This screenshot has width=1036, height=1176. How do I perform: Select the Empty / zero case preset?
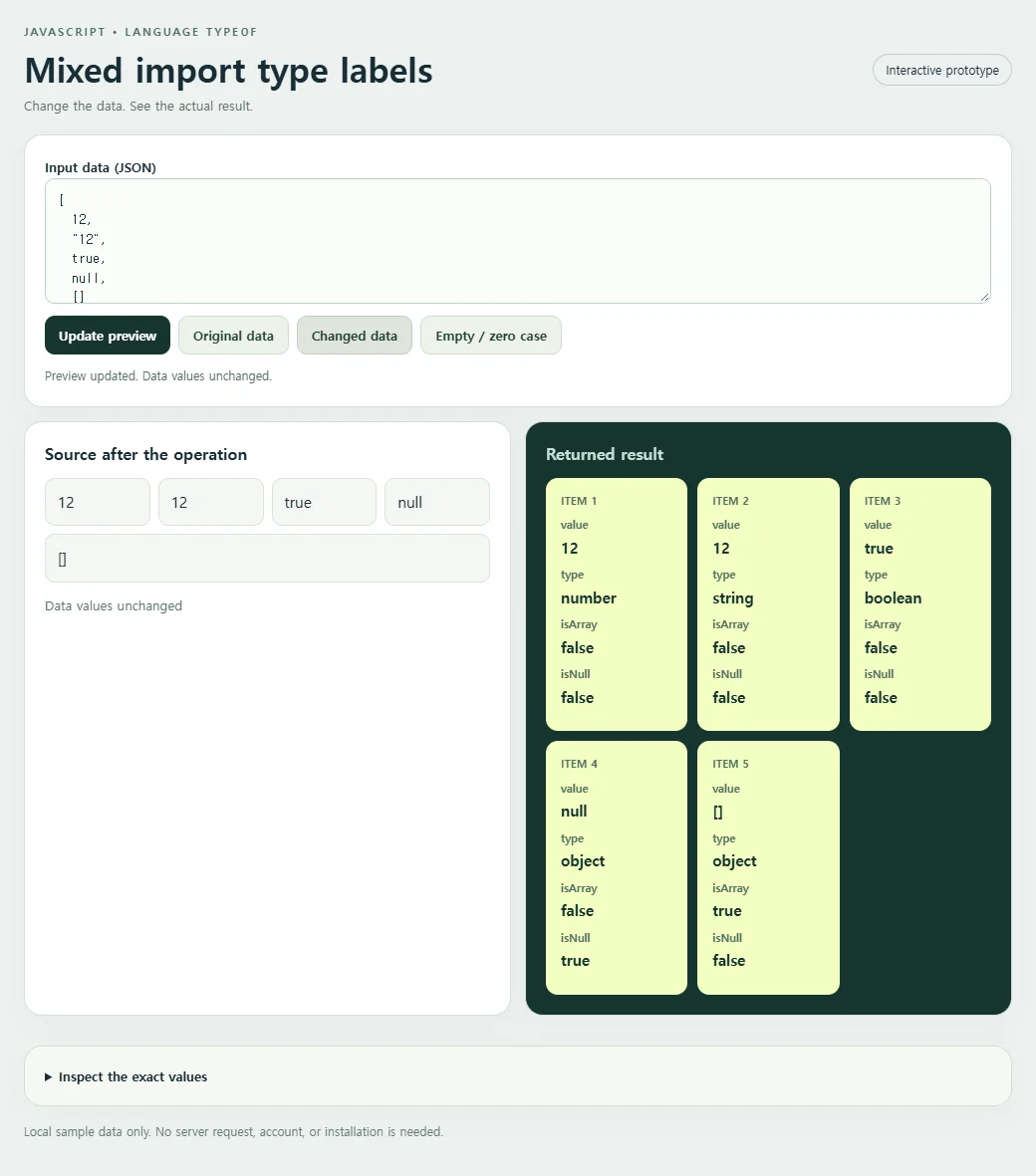[491, 336]
